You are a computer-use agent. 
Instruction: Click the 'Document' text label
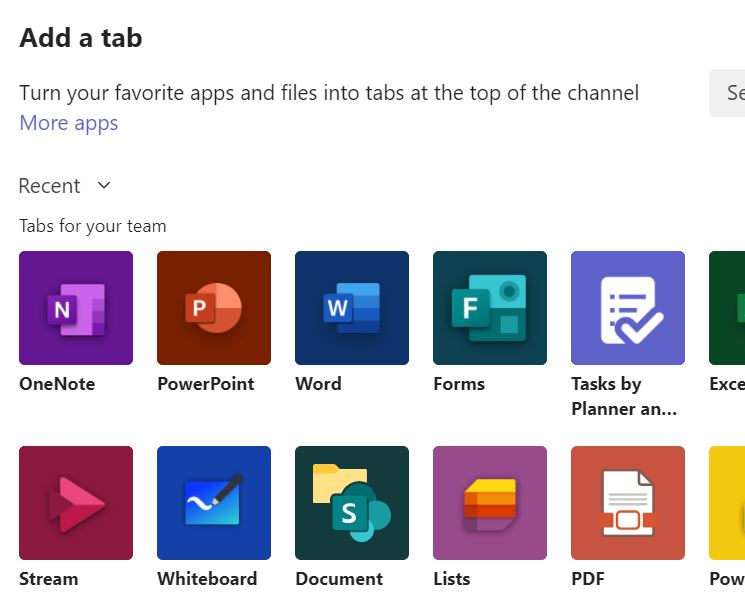(339, 579)
